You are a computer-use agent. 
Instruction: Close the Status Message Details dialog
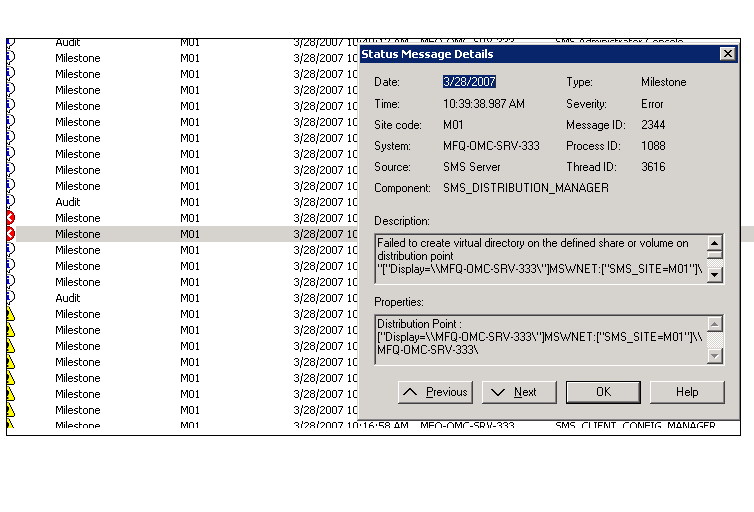pos(728,54)
